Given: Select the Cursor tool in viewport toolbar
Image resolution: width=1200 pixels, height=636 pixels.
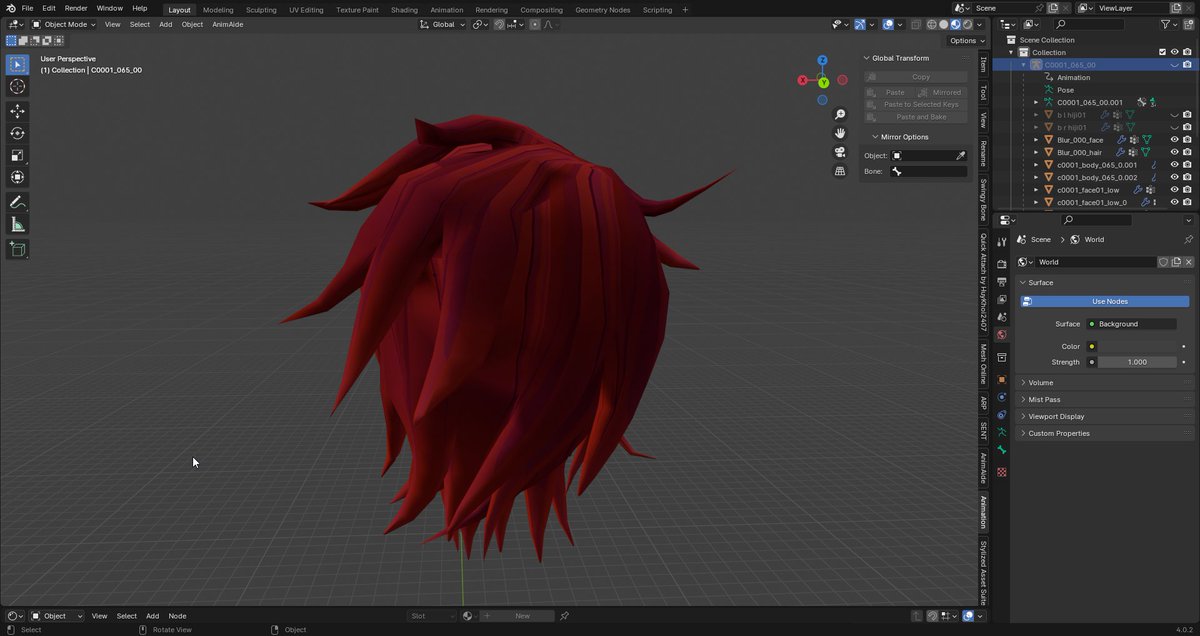Looking at the screenshot, I should [17, 87].
